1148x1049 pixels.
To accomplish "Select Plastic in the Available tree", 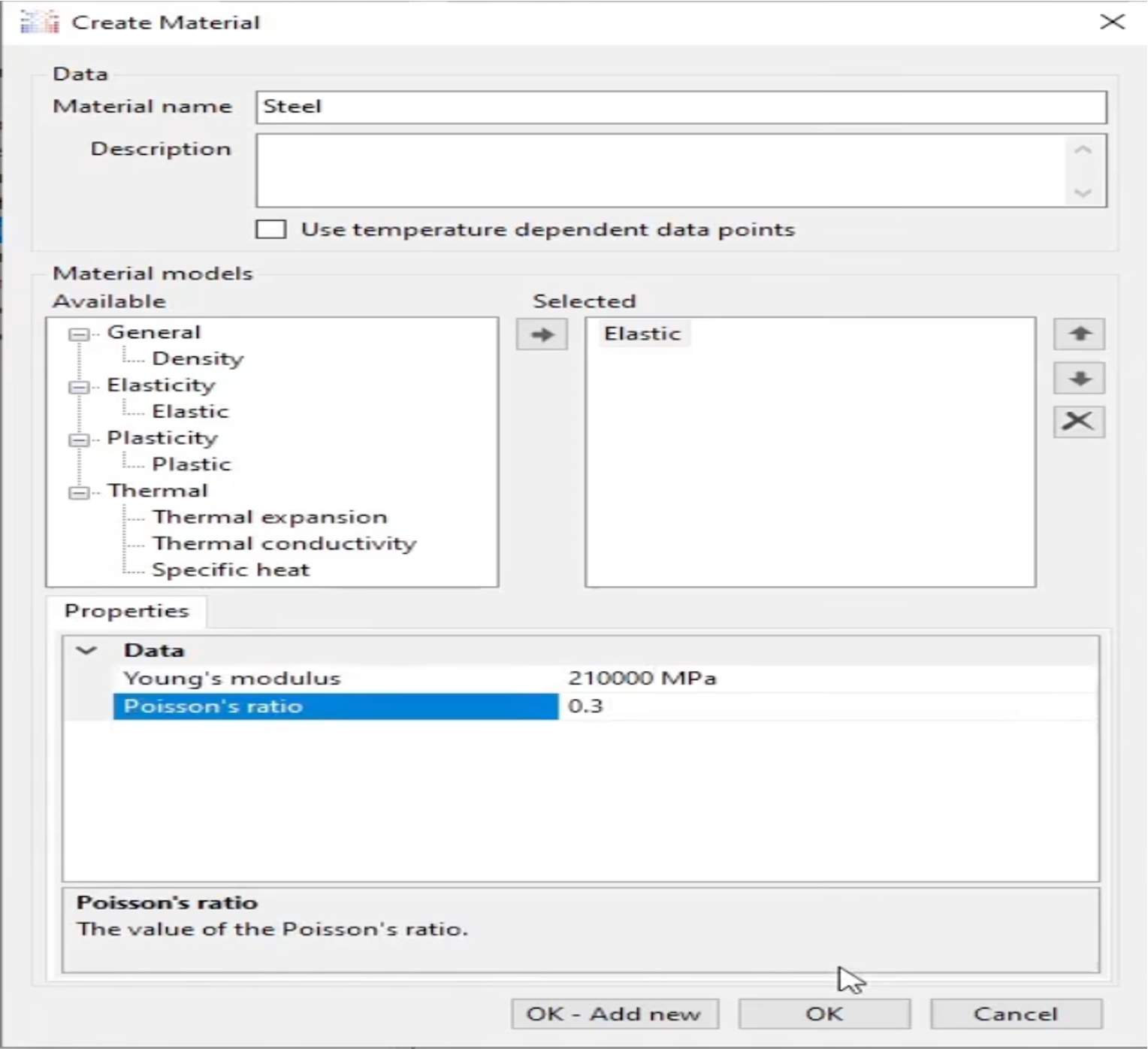I will pyautogui.click(x=192, y=464).
